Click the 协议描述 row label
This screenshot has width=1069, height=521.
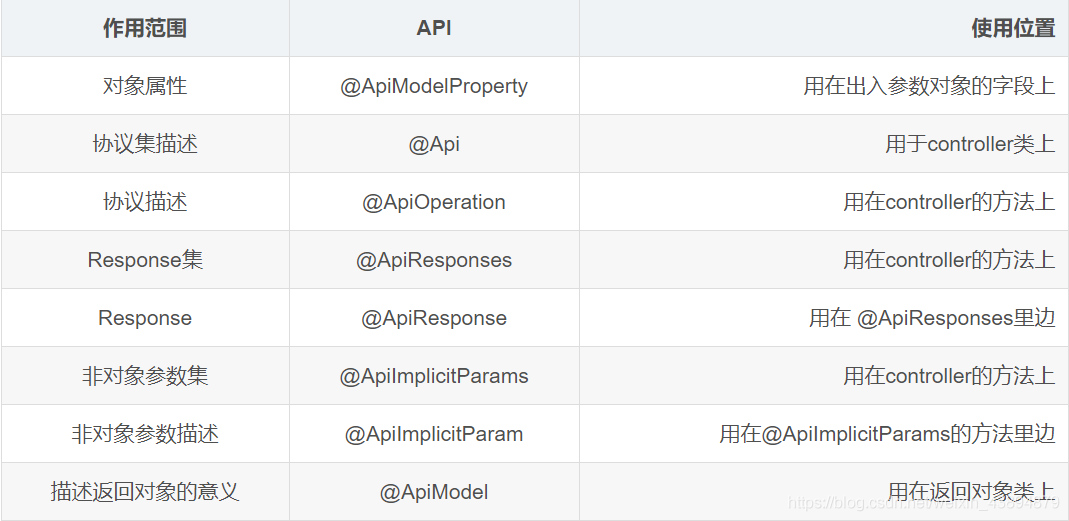click(x=145, y=202)
